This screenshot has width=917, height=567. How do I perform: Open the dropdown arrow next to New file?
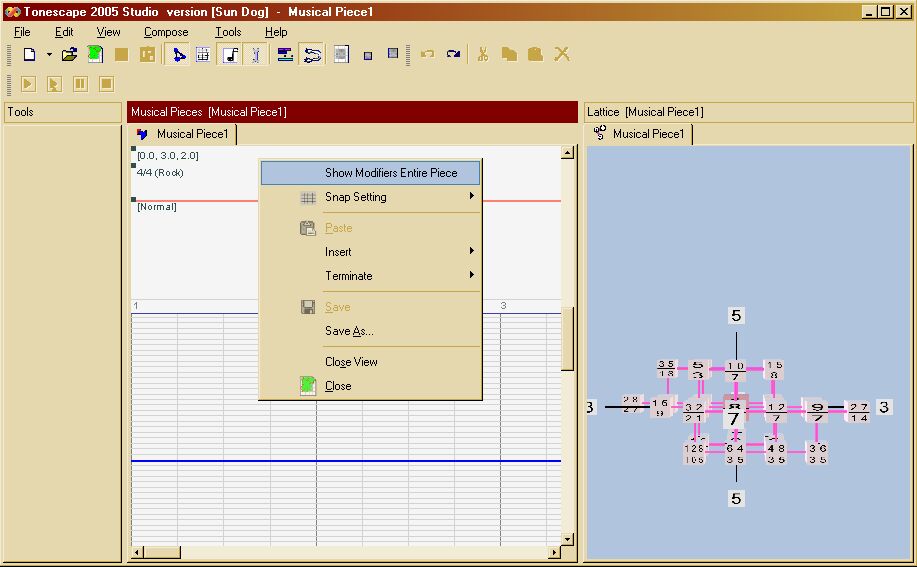click(x=49, y=54)
